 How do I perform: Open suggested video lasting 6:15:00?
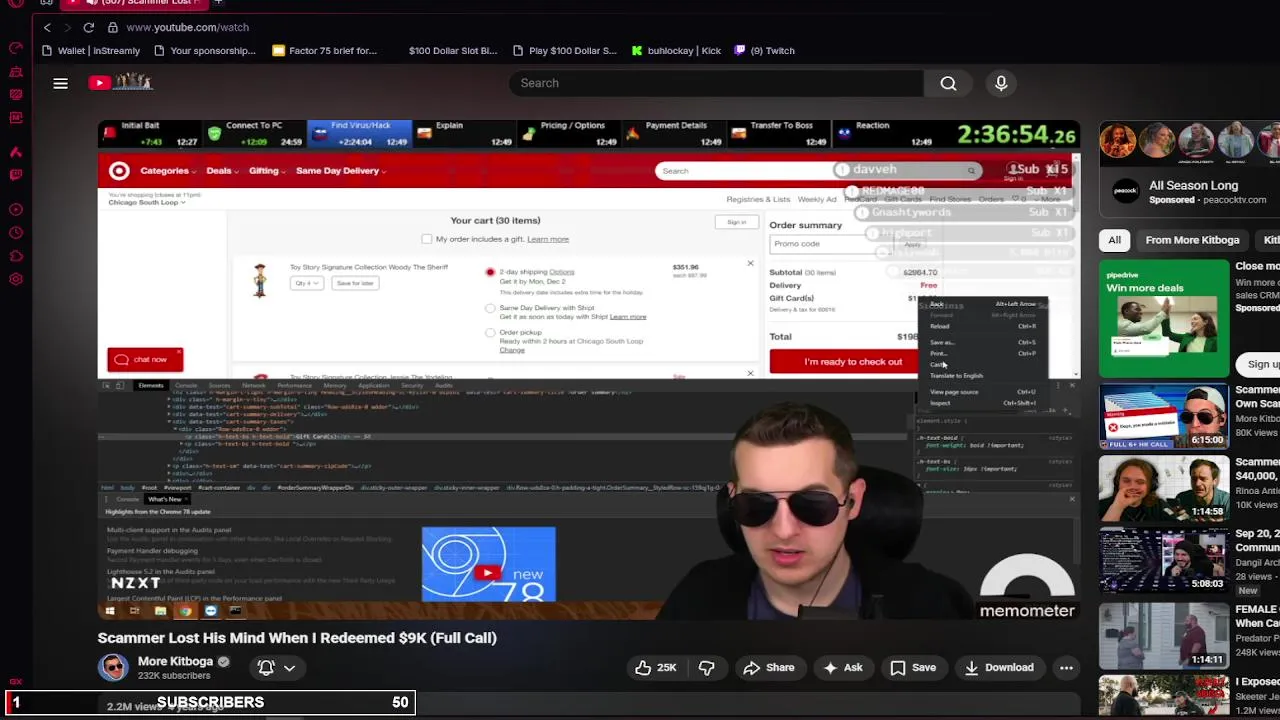[1164, 416]
